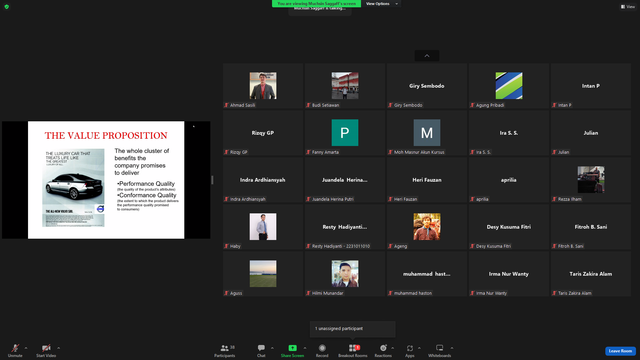640x360 pixels.
Task: Start recording with the Record icon
Action: coord(322,348)
